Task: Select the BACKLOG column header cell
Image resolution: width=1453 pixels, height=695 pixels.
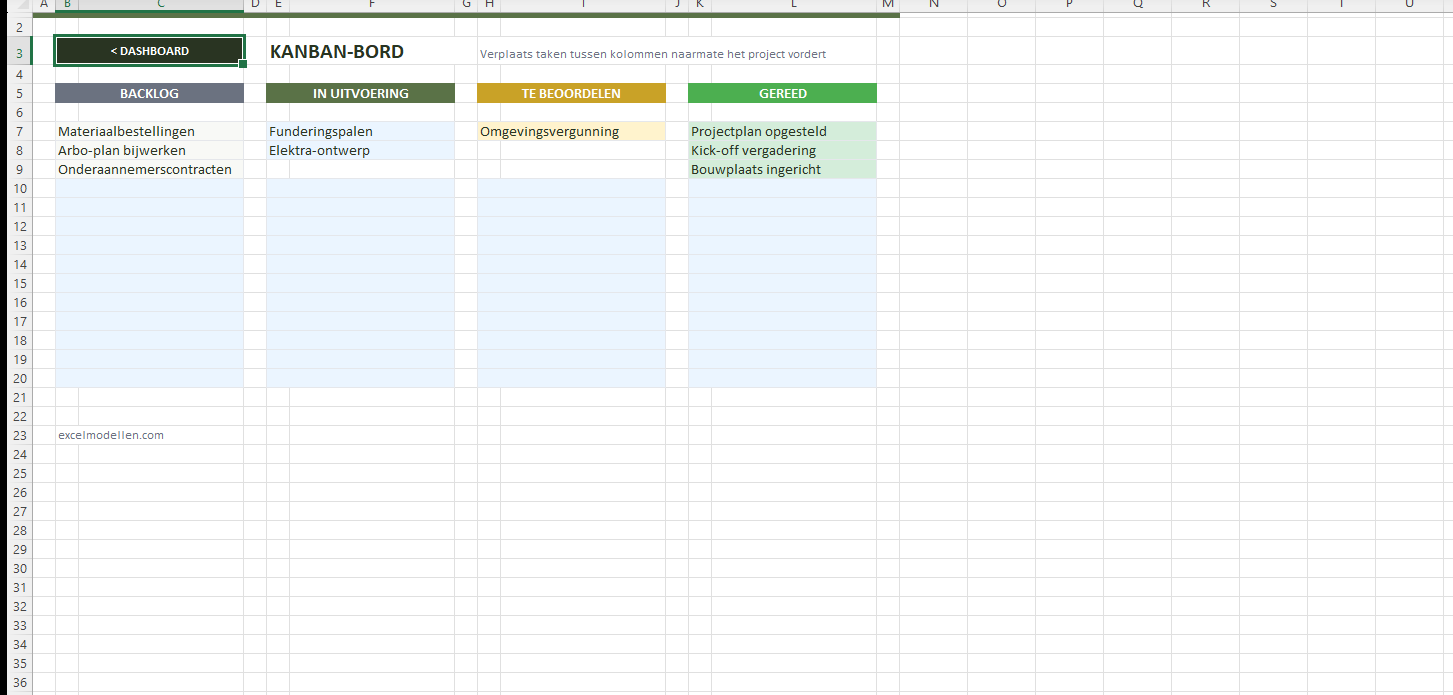Action: click(149, 93)
